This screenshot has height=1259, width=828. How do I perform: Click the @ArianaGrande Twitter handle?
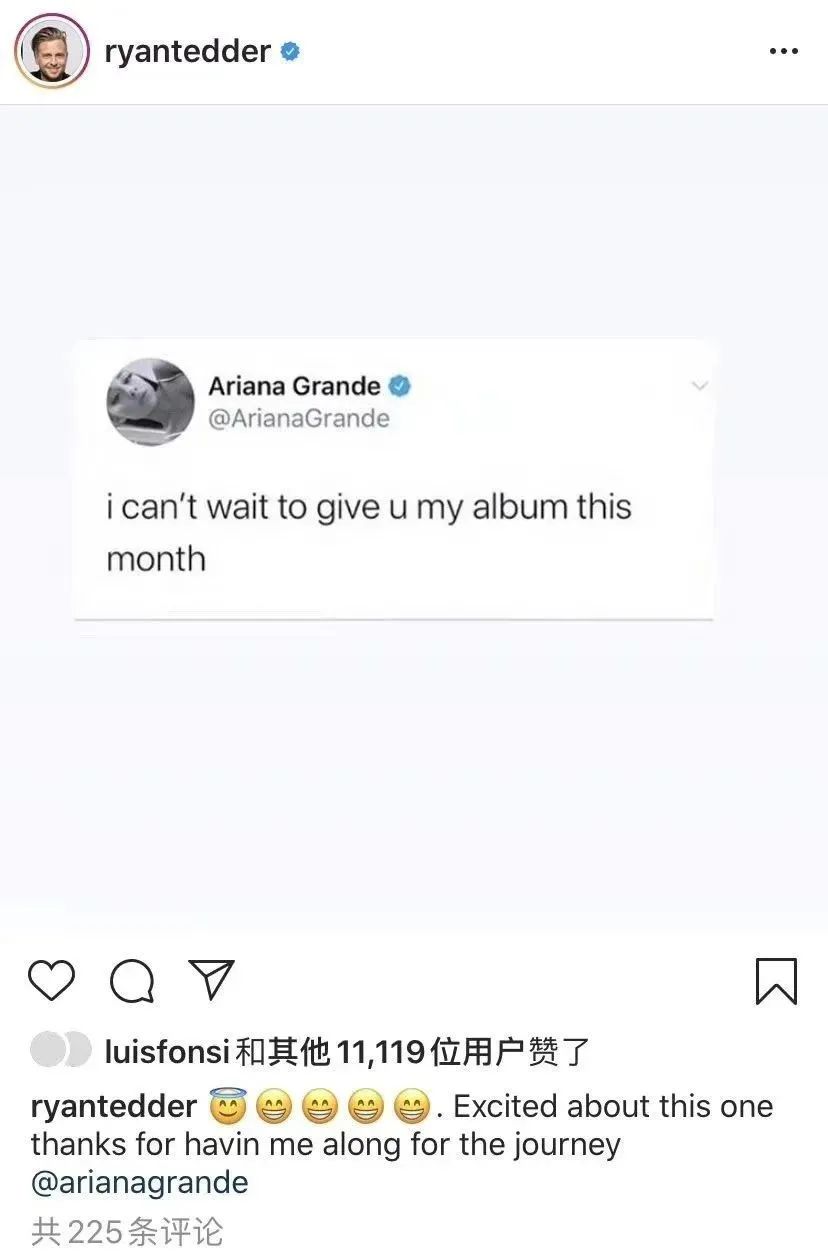pyautogui.click(x=298, y=418)
